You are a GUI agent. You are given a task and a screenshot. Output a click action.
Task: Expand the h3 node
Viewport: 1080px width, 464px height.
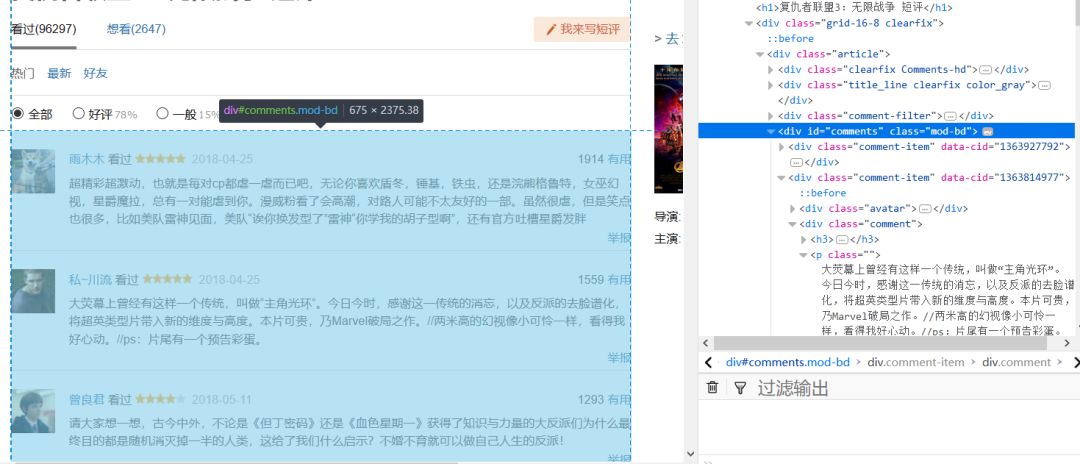point(804,240)
